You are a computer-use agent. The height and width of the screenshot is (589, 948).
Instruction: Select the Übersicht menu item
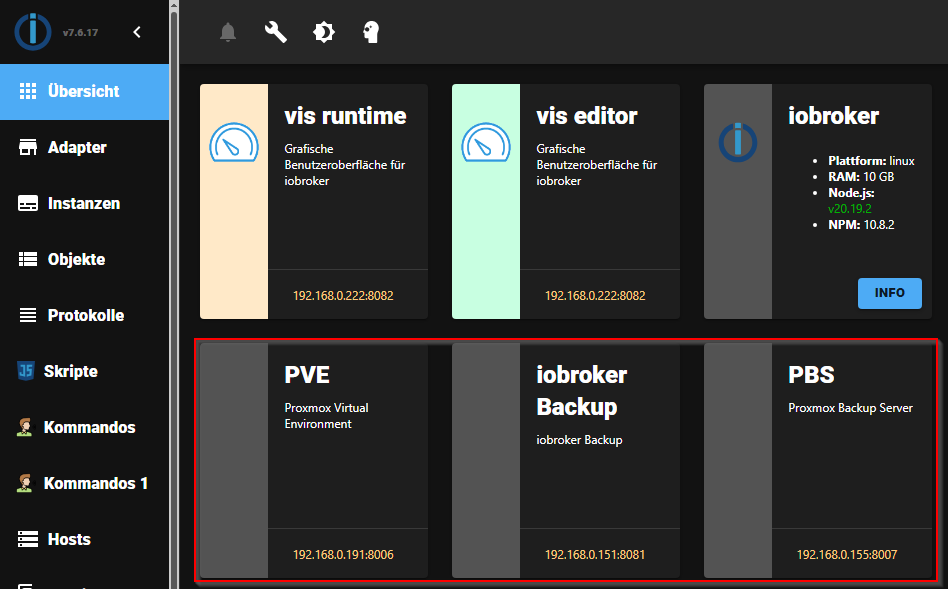coord(85,91)
